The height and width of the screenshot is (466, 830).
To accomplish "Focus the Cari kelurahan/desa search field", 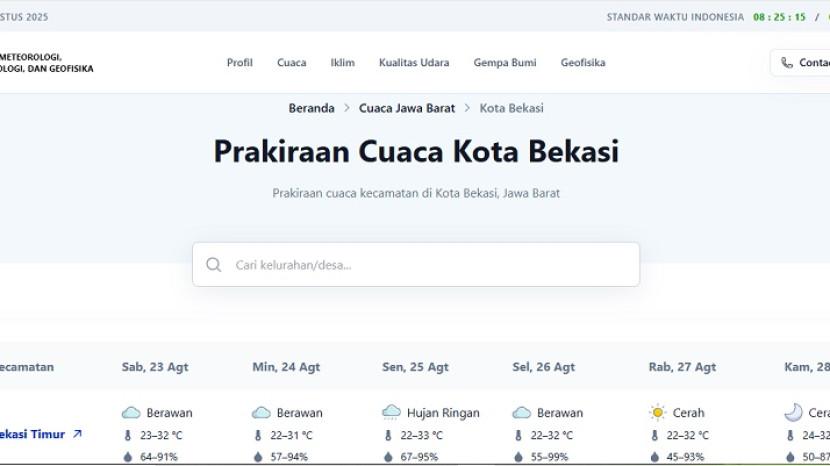I will [430, 265].
